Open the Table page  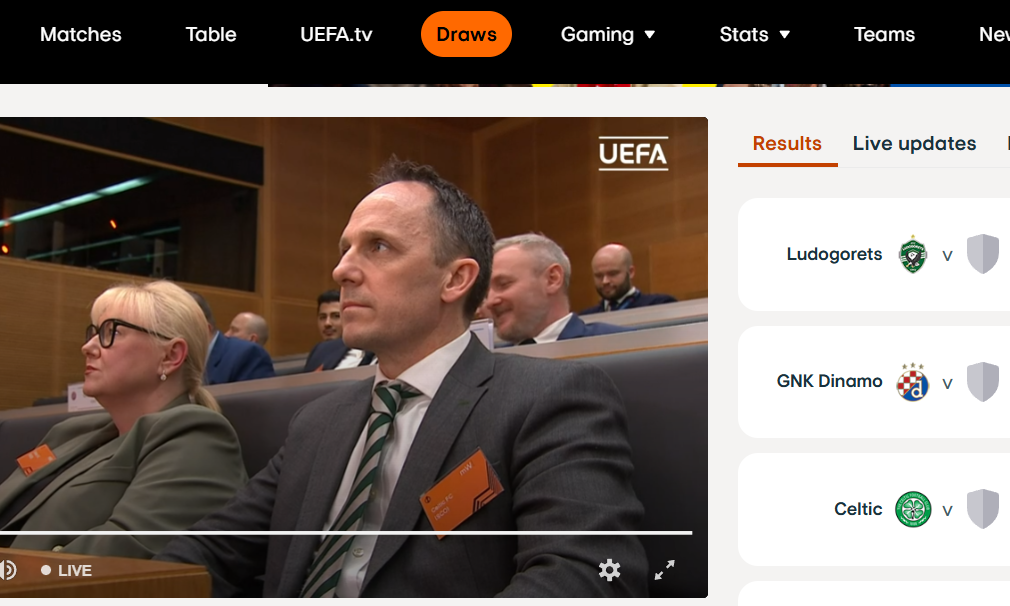click(x=211, y=34)
